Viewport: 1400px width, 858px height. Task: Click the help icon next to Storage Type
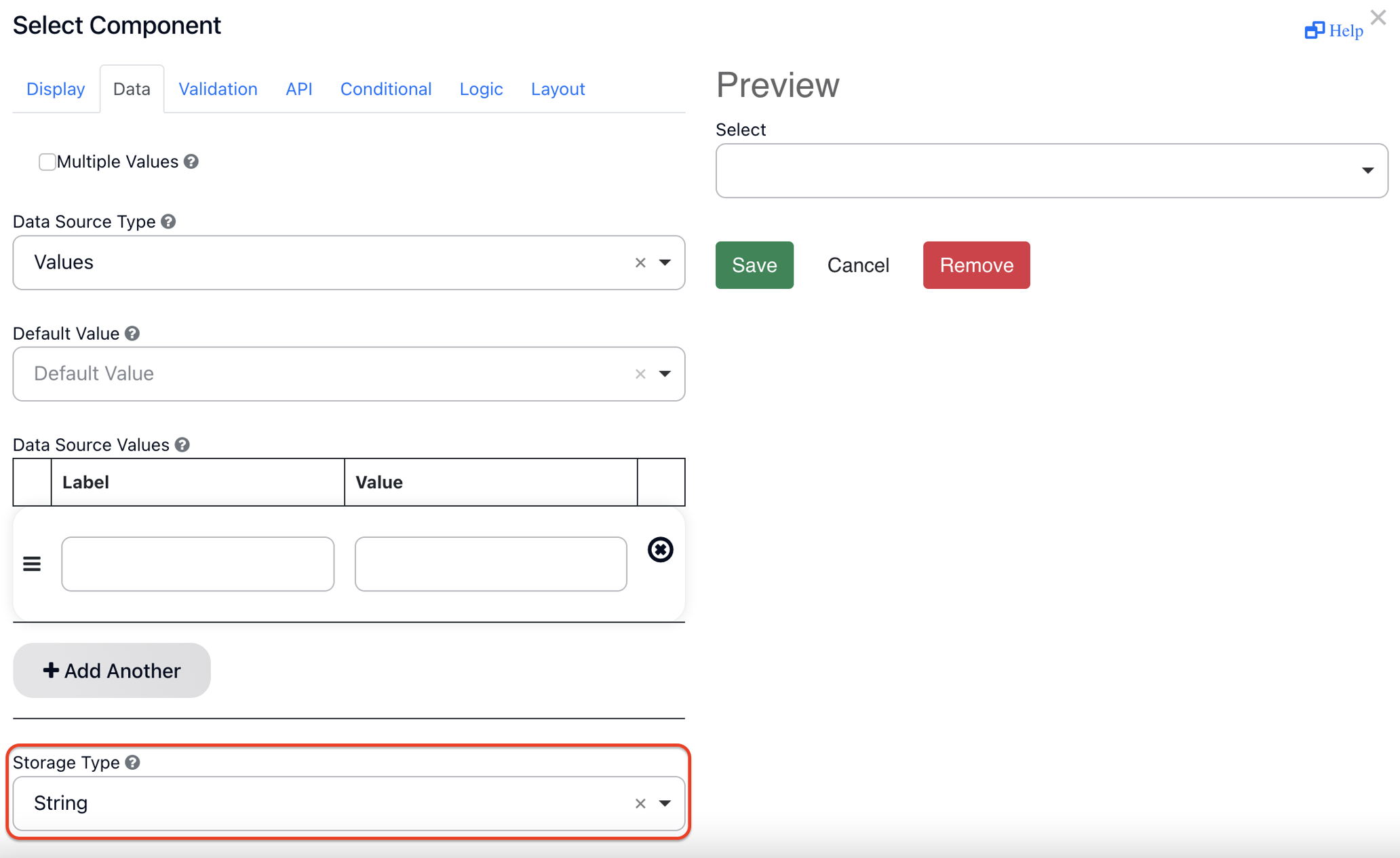132,762
